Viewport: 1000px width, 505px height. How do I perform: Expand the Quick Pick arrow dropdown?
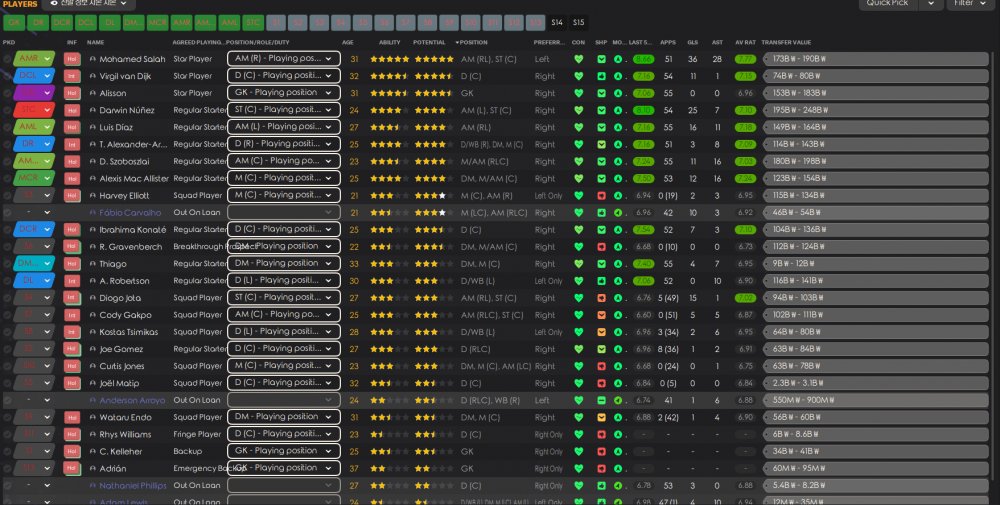click(x=930, y=4)
